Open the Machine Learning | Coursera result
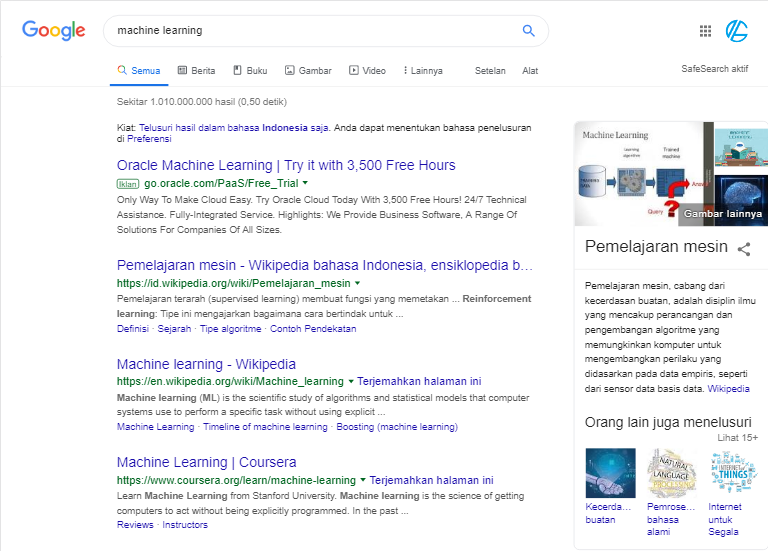The height and width of the screenshot is (551, 768). click(x=206, y=462)
